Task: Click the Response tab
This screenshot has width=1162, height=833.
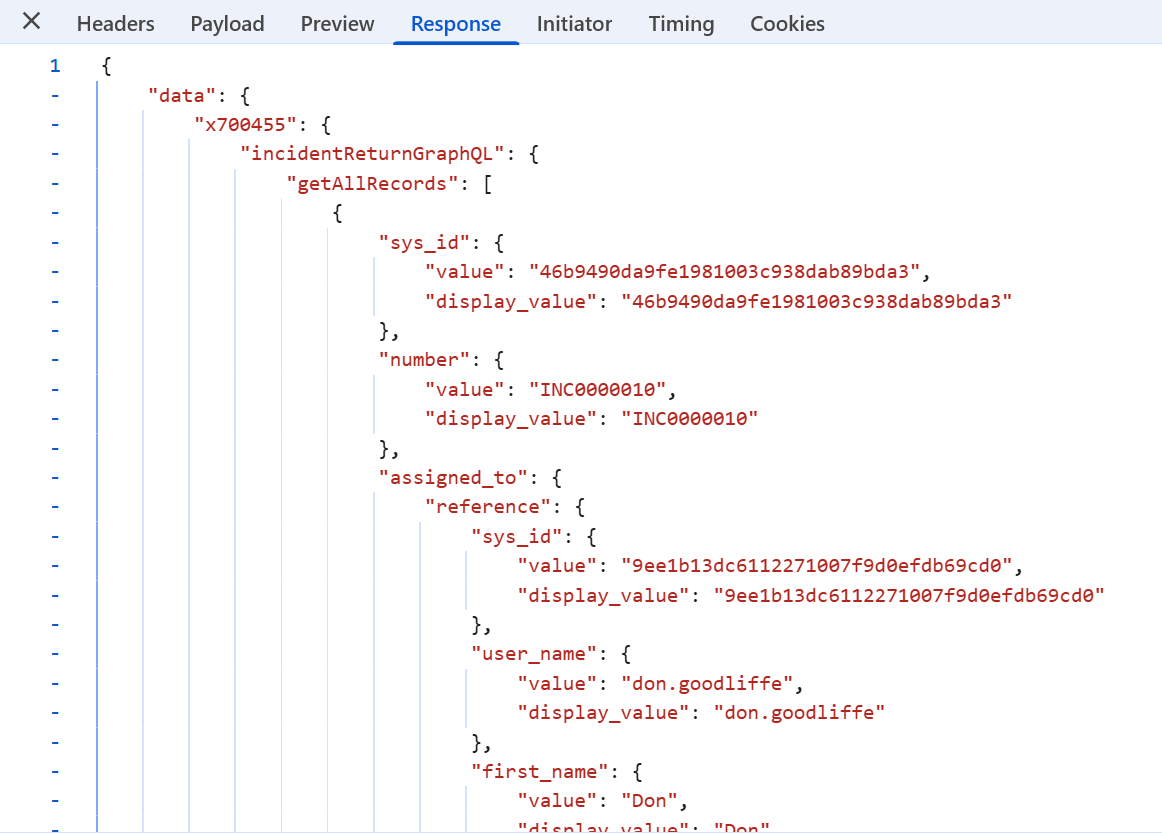Action: click(x=456, y=24)
